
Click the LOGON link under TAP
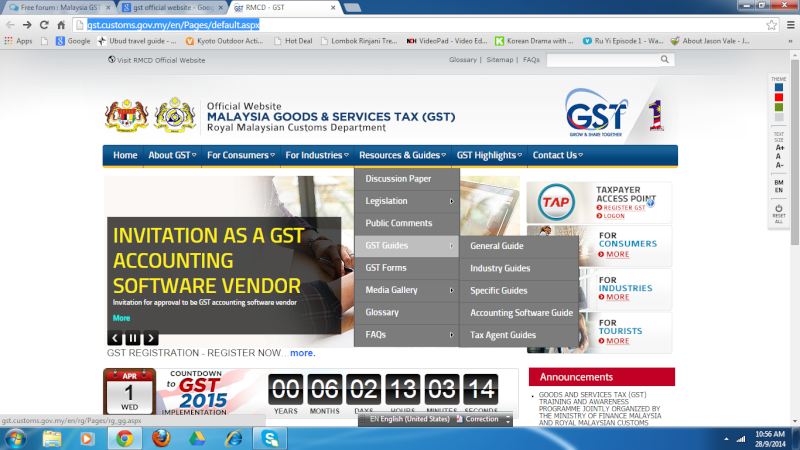pos(614,216)
